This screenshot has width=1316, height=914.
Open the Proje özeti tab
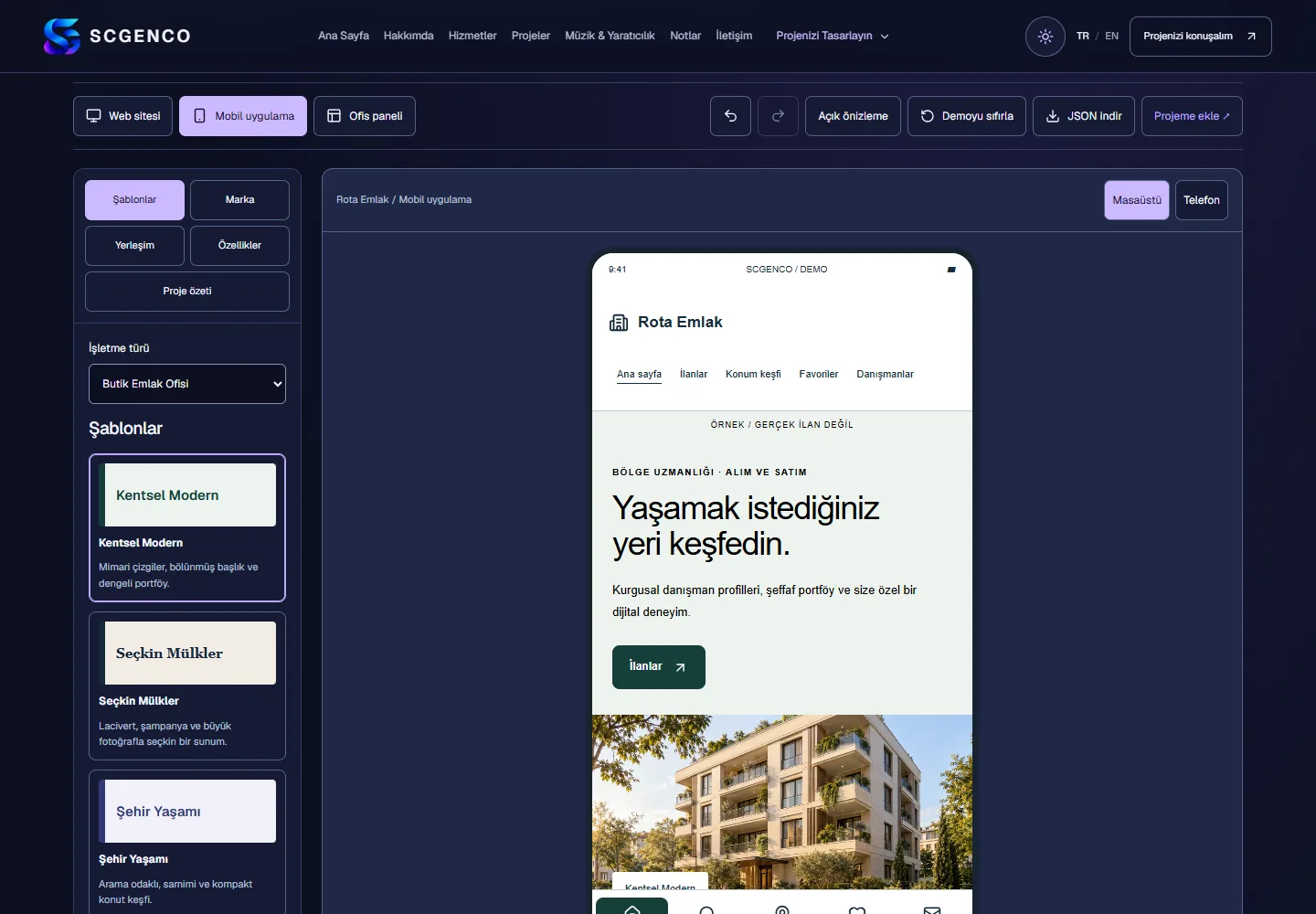(187, 292)
